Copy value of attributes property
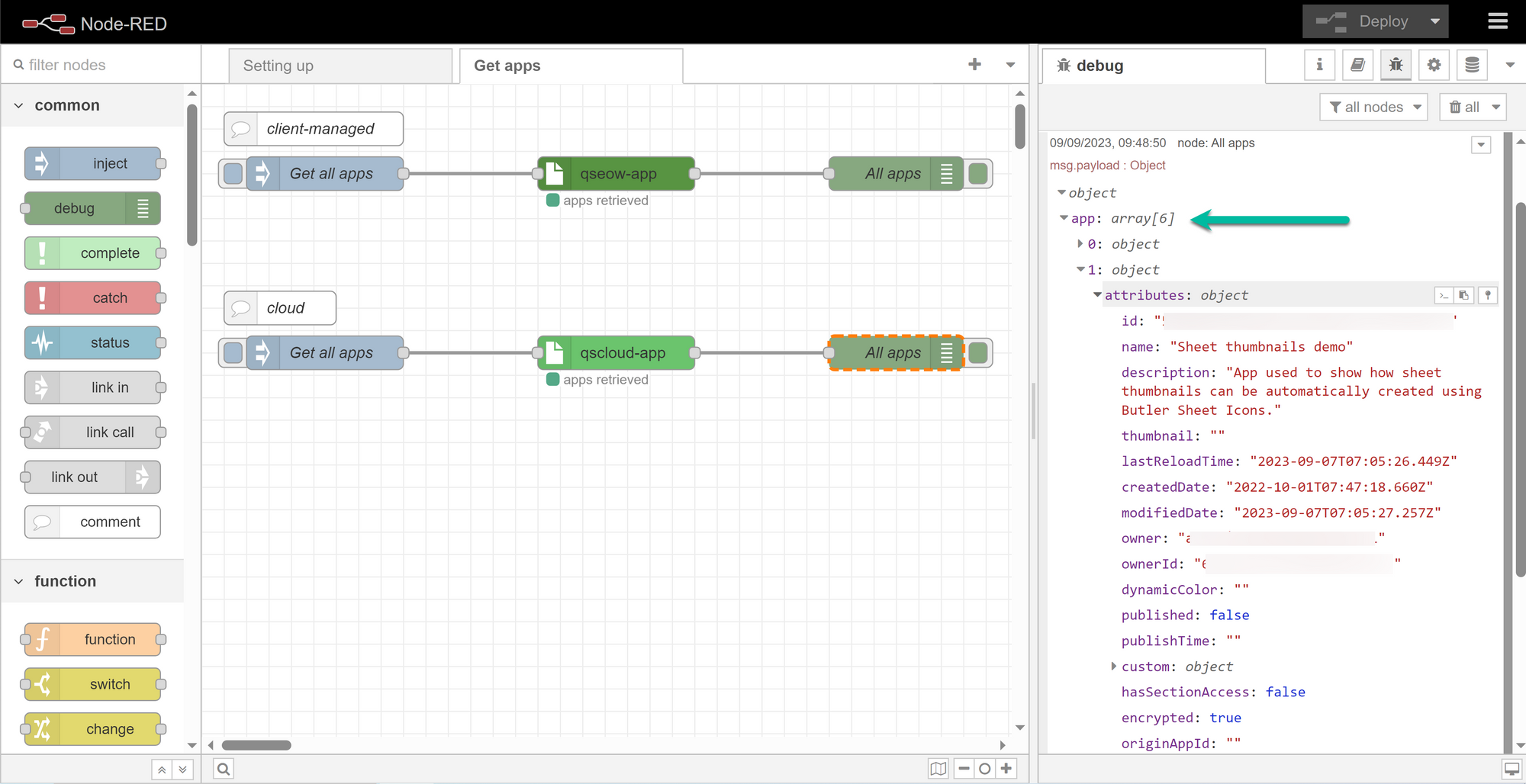Image resolution: width=1526 pixels, height=784 pixels. [1463, 295]
